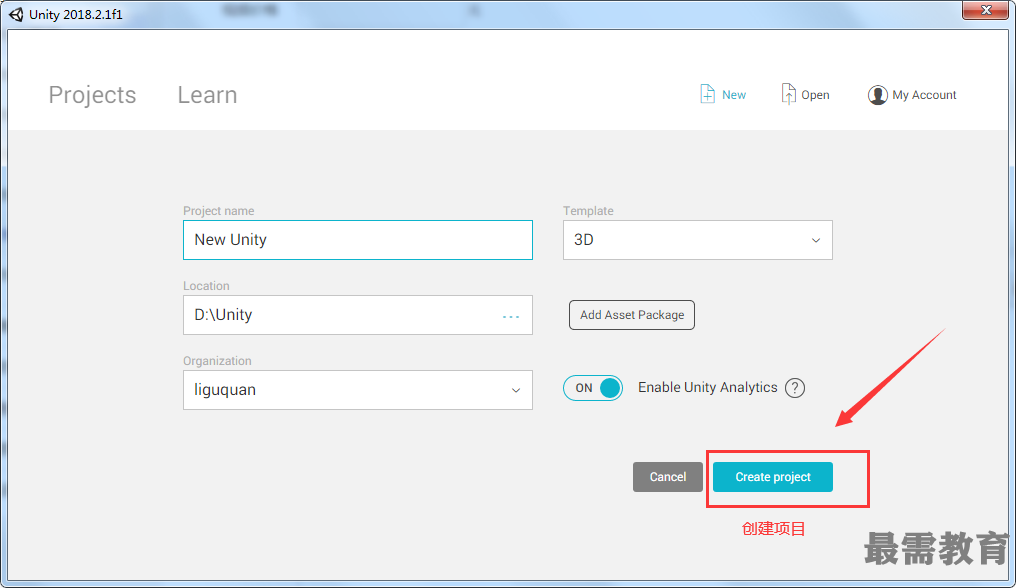Select the New label in header
Viewport: 1016px width, 588px height.
(x=733, y=95)
